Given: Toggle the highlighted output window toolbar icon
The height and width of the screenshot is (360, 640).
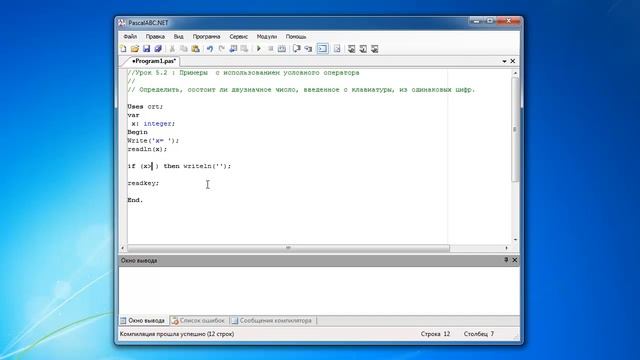Looking at the screenshot, I should (322, 49).
